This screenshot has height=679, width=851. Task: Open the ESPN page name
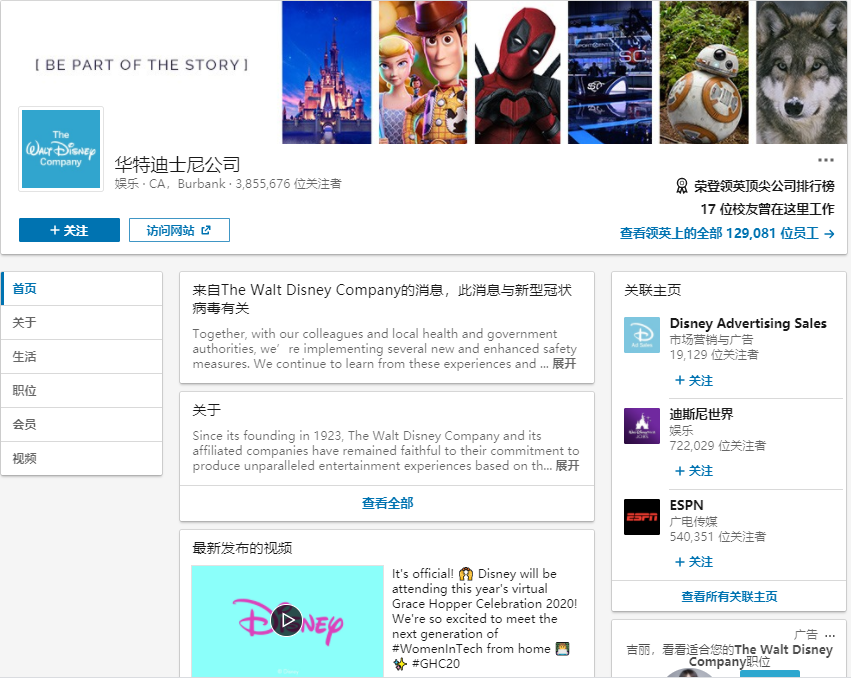click(x=686, y=505)
